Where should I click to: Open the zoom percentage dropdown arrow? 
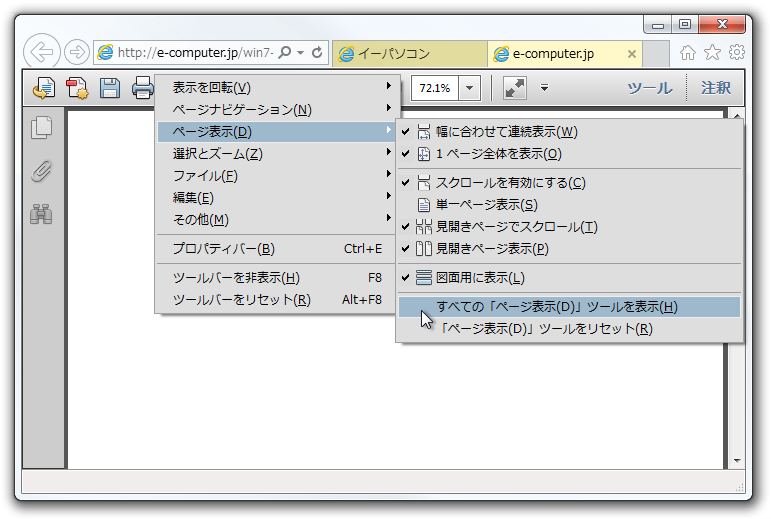pyautogui.click(x=470, y=88)
